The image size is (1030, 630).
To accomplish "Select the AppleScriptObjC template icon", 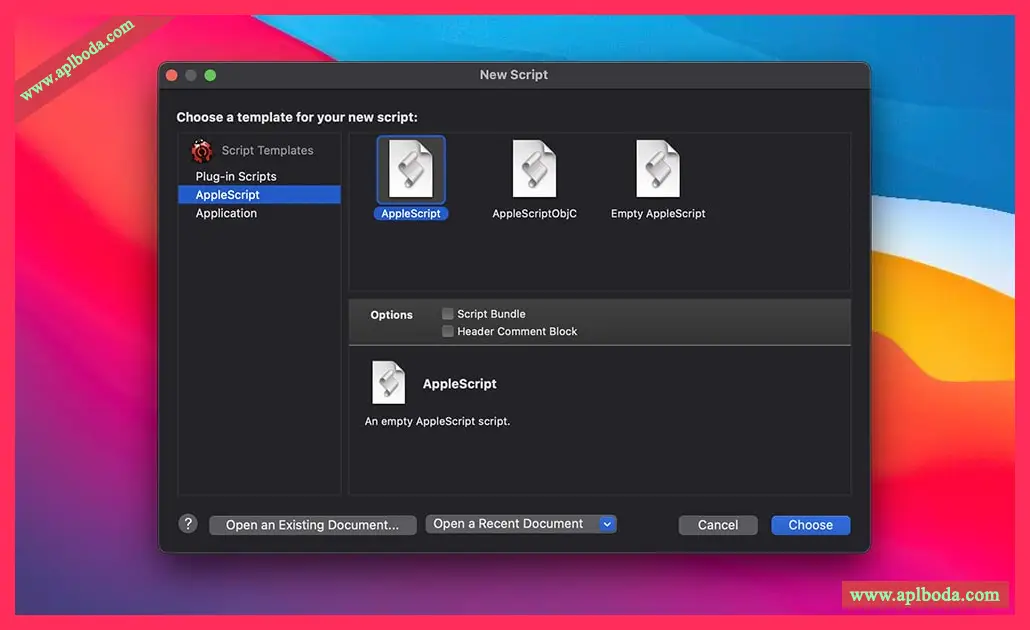I will tap(534, 169).
